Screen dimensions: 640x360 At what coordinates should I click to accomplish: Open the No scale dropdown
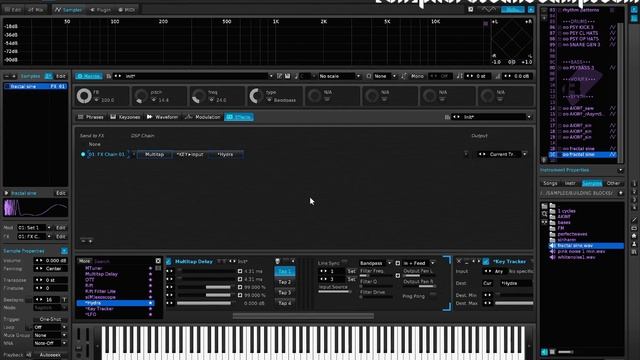(x=340, y=76)
